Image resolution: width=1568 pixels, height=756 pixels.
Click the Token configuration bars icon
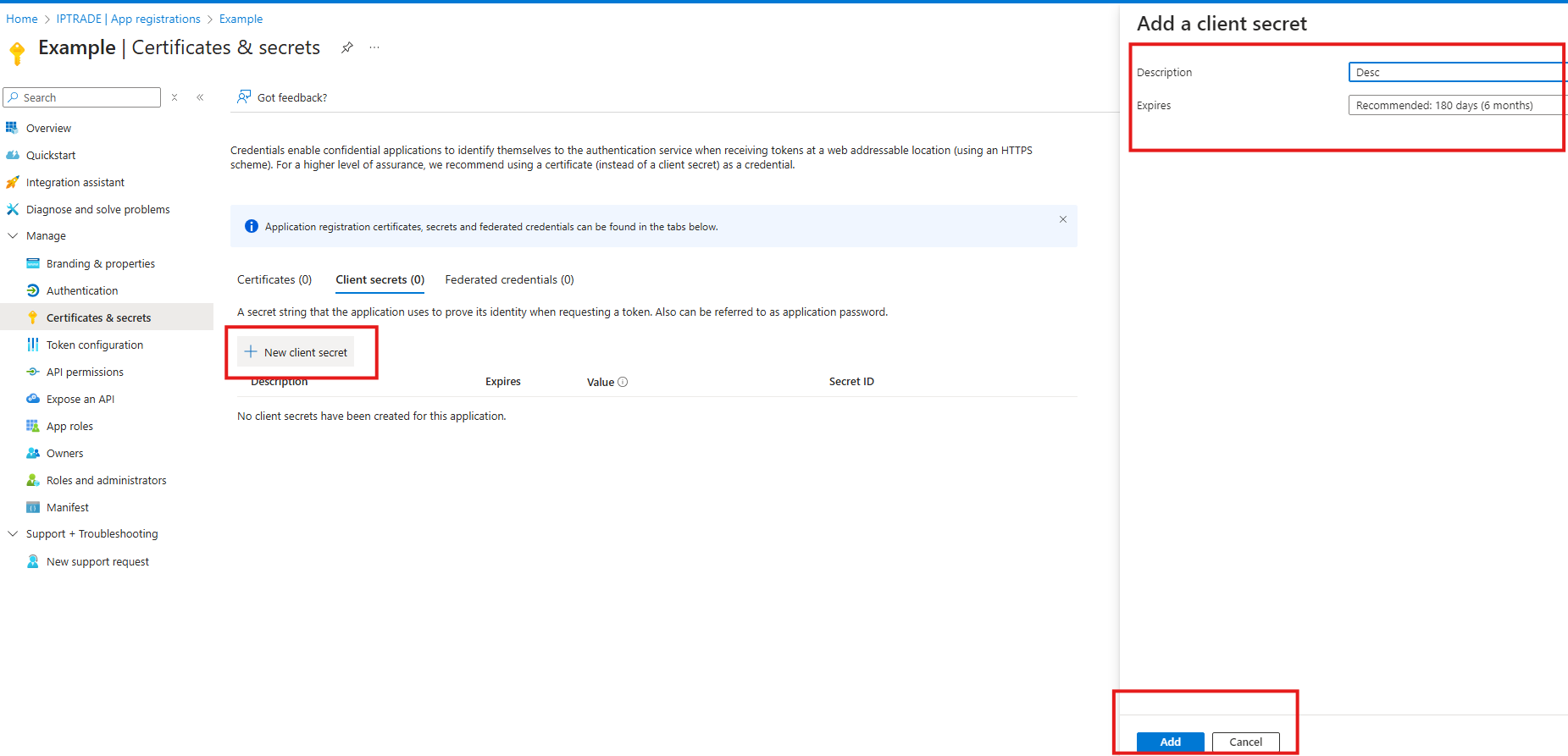click(33, 345)
